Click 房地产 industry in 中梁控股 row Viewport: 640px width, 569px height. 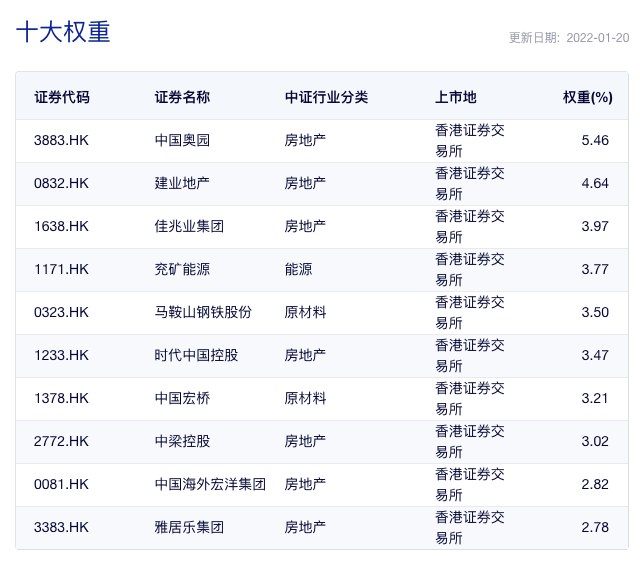305,441
